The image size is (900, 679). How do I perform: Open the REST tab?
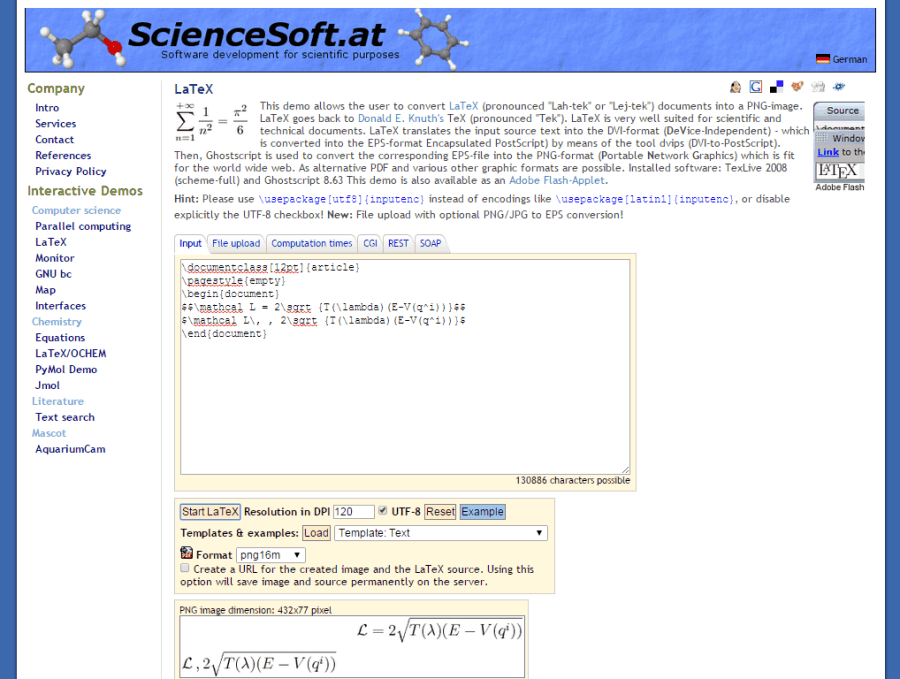(x=398, y=243)
